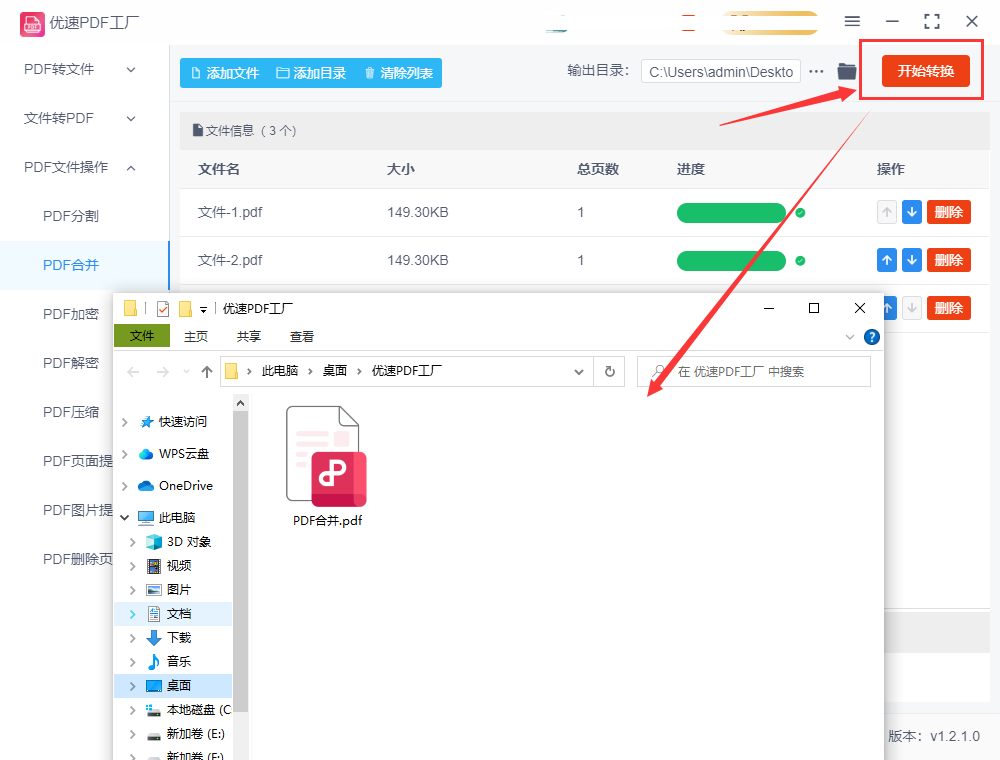Open the output path browse dots
The height and width of the screenshot is (760, 1000).
[816, 71]
